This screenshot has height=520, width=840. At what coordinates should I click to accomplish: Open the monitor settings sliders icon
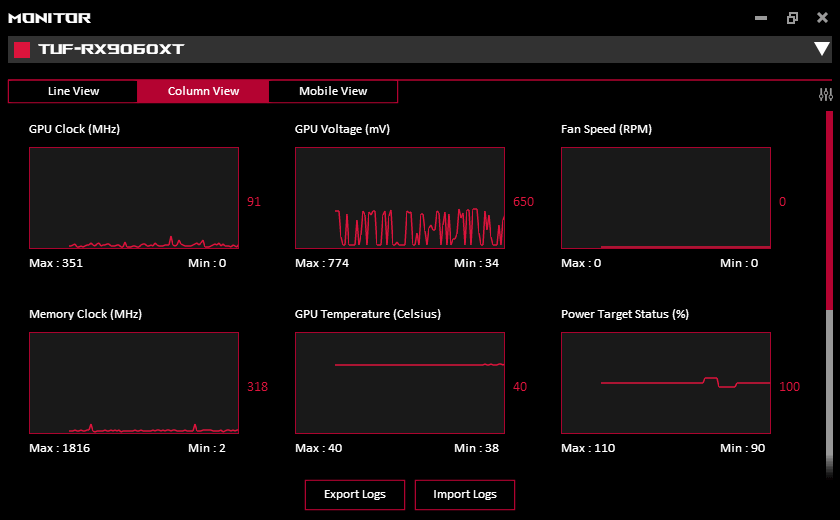click(825, 95)
